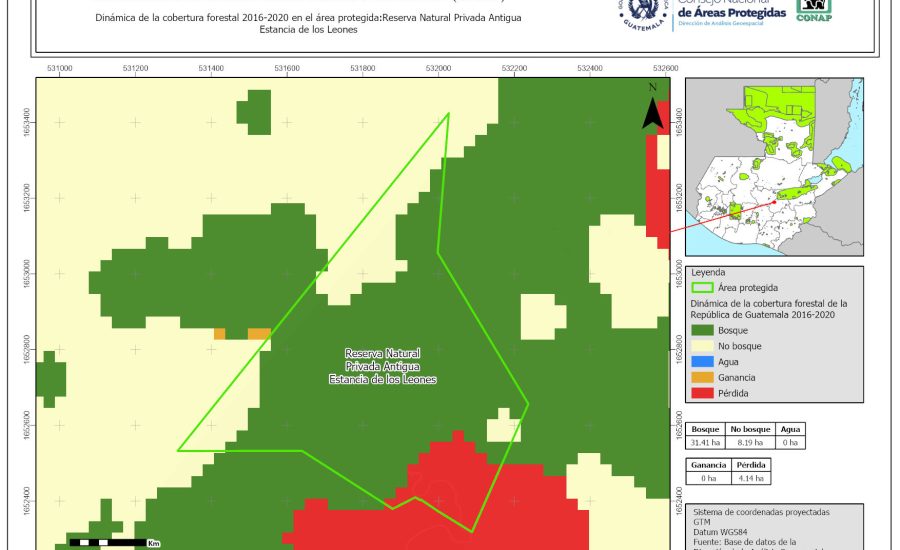Click the Reserva Natural Privada Antigua map label

click(x=382, y=367)
